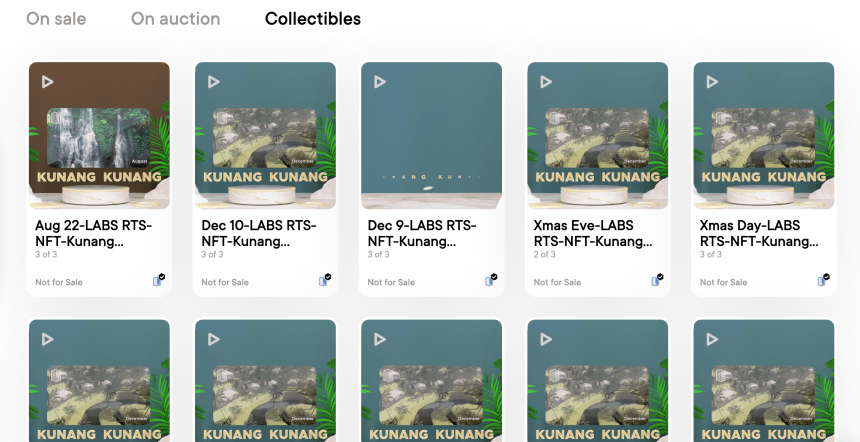Click verified collection badge on Xmas Day-LABS card

823,280
